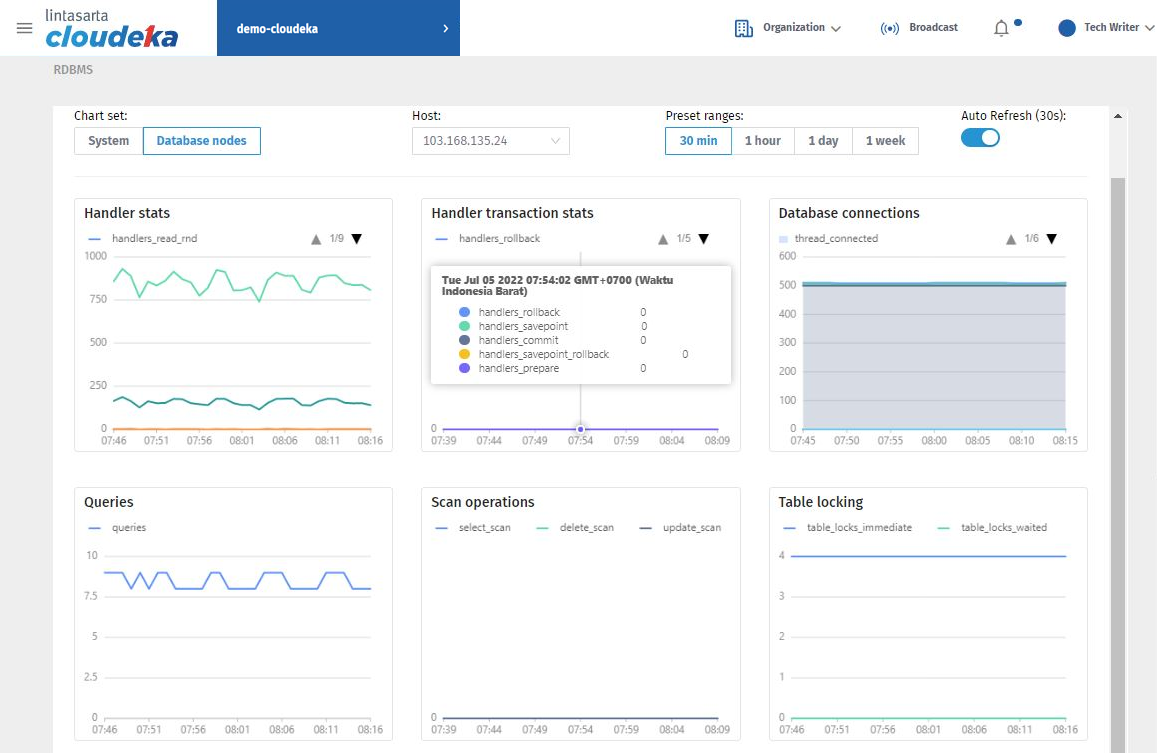
Task: Switch to the System chart set
Action: coord(108,141)
